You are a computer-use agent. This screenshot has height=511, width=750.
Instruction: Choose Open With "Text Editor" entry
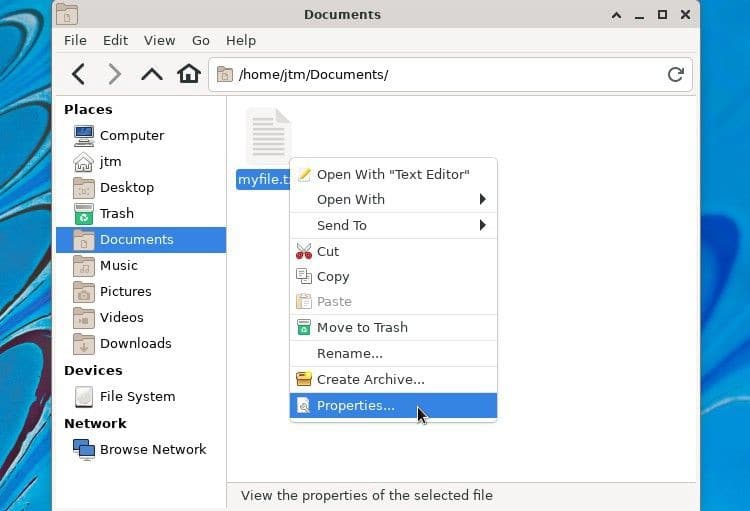(393, 174)
